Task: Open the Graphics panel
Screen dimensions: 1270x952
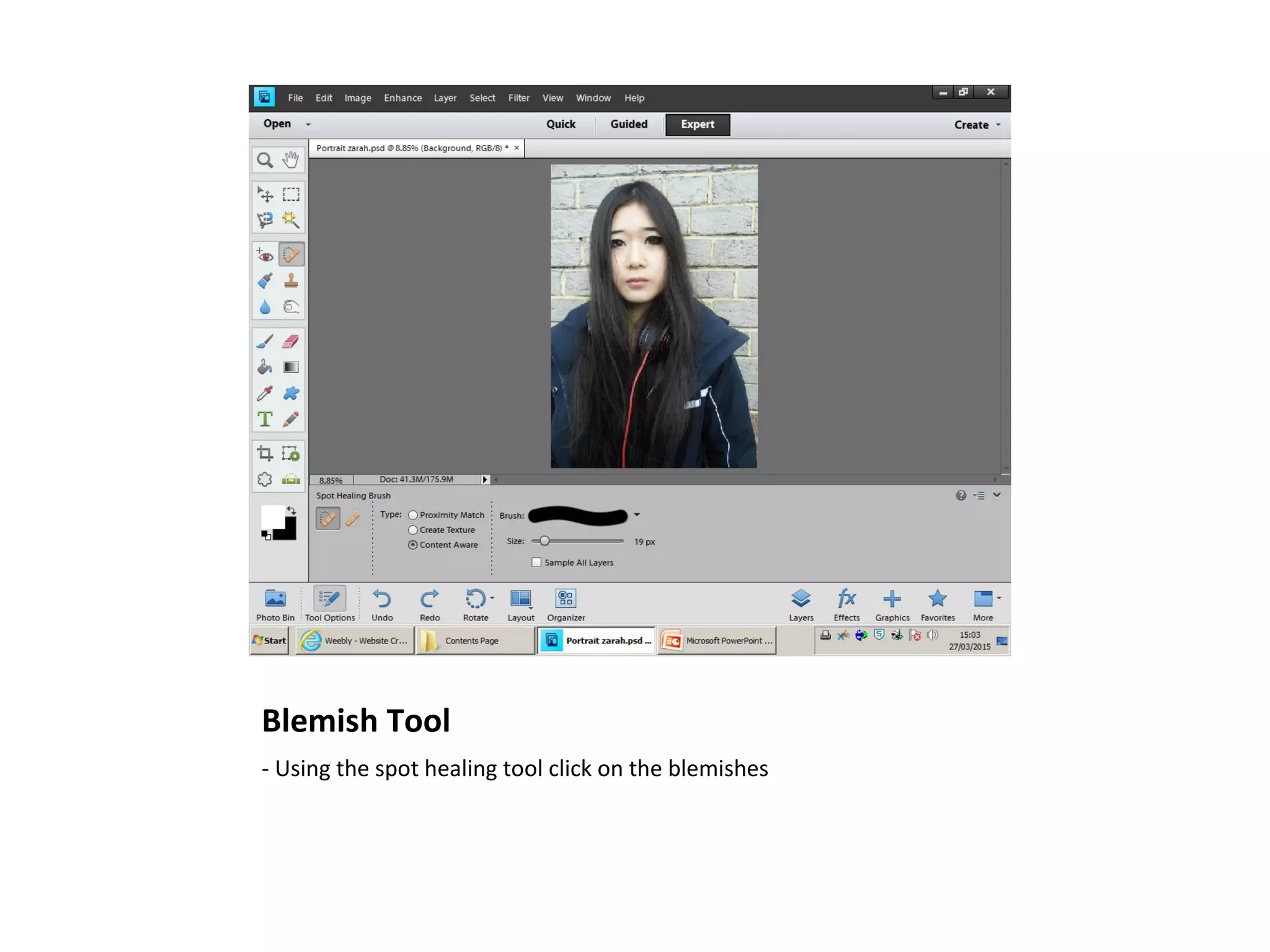Action: [x=892, y=605]
